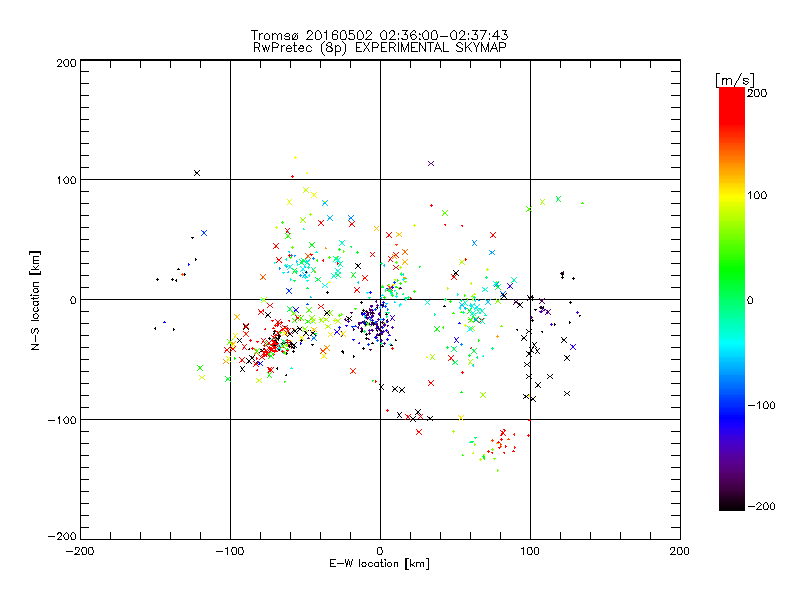Click the y-axis tick label "0"
Image resolution: width=800 pixels, height=600 pixels.
click(73, 300)
